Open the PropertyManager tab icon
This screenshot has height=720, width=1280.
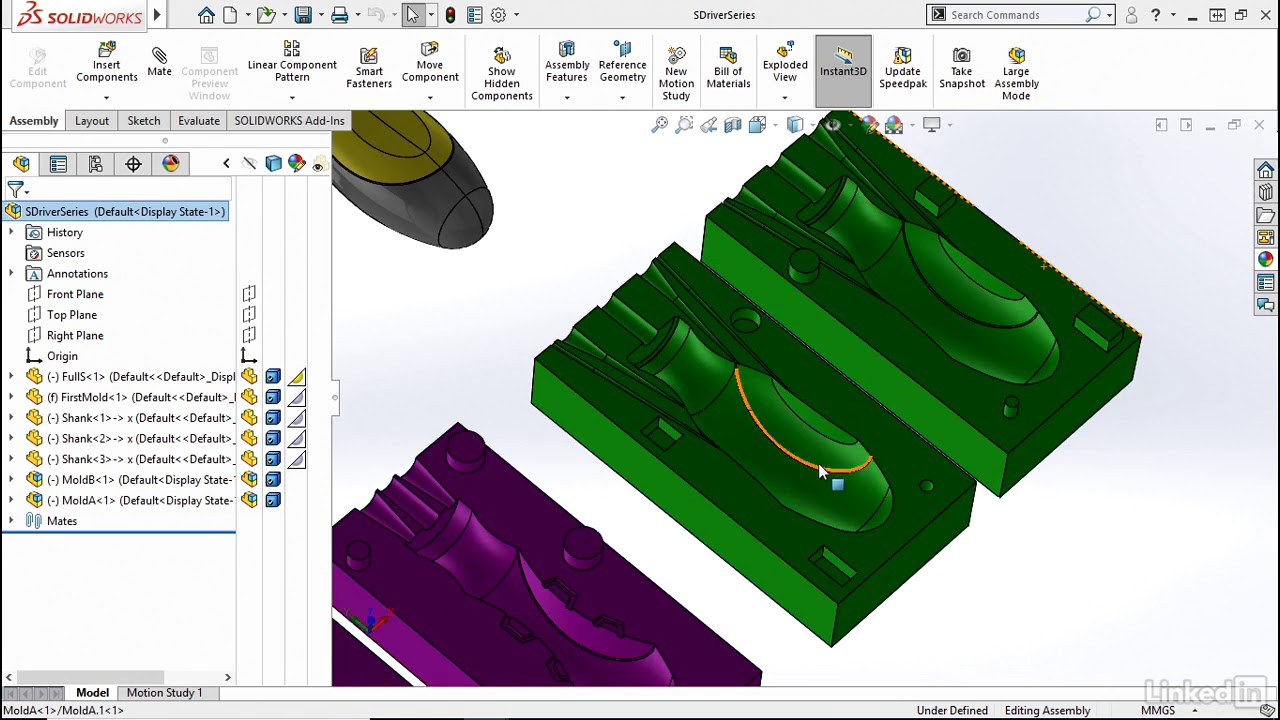58,164
